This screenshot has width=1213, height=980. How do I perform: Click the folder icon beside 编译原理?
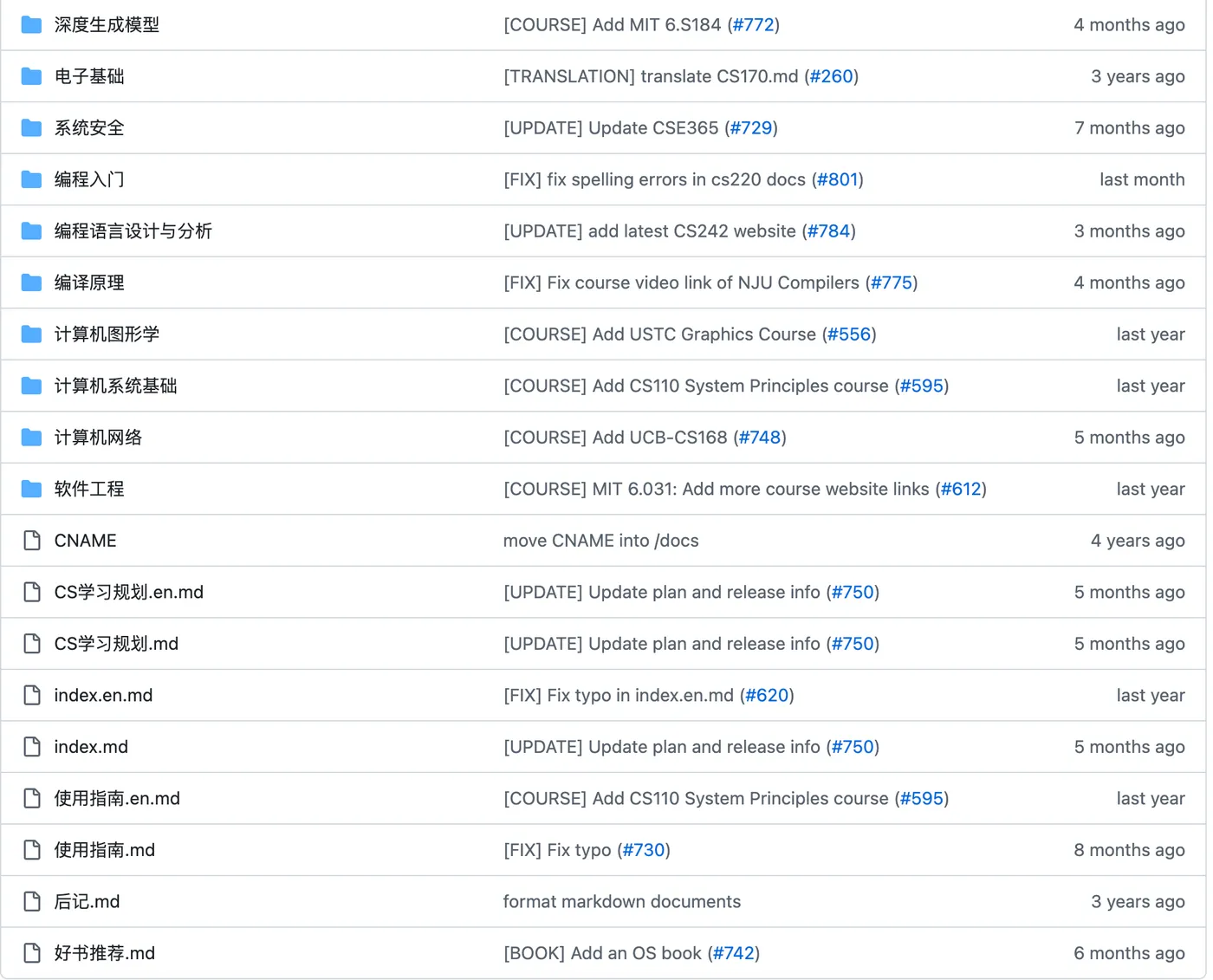click(x=31, y=282)
